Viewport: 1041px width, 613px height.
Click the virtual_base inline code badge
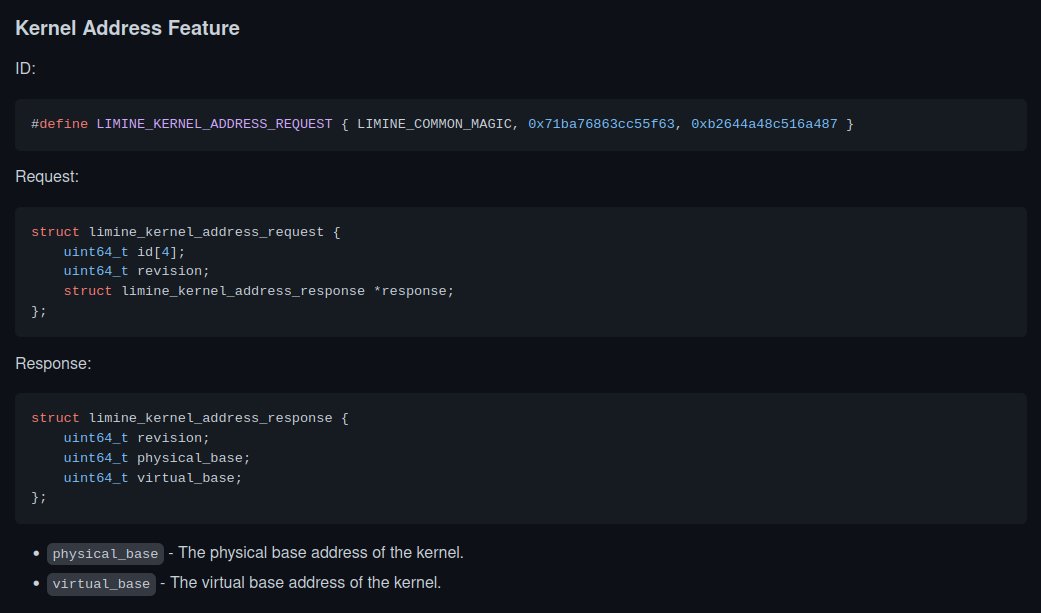101,583
